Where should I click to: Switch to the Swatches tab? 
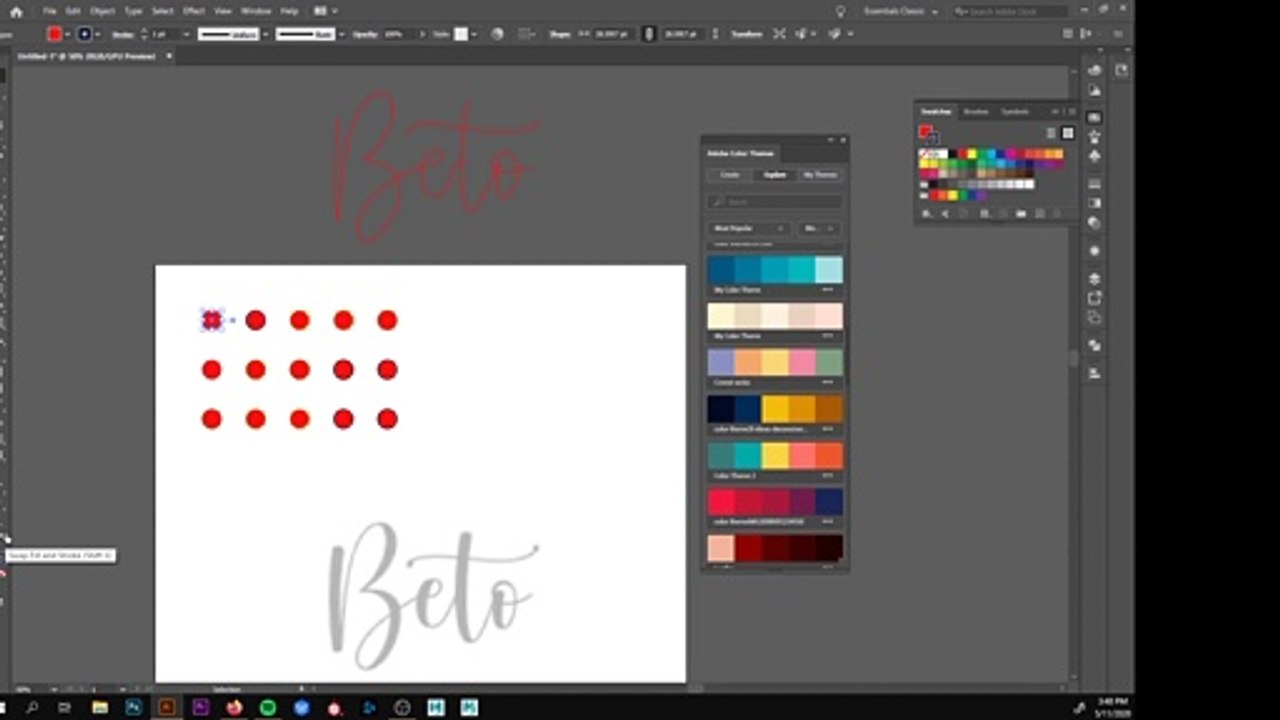[x=936, y=111]
